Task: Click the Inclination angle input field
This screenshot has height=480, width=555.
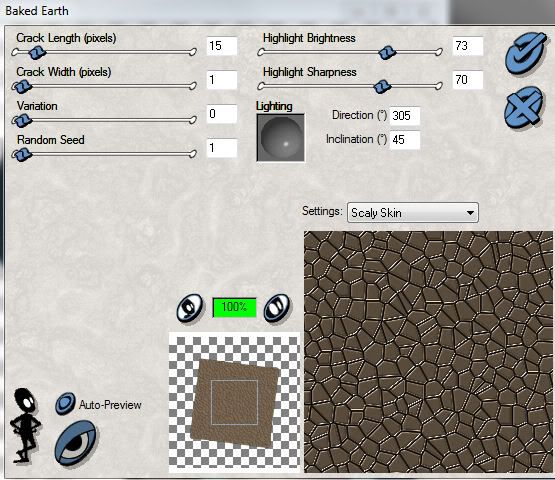Action: point(405,140)
